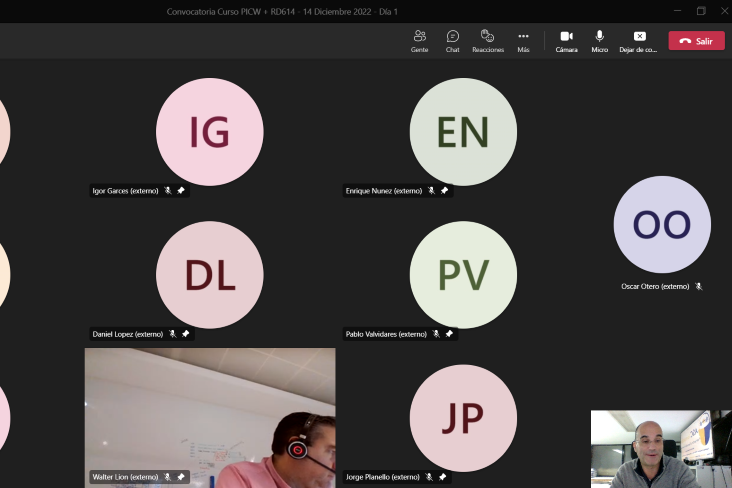The height and width of the screenshot is (488, 732).
Task: Open the Gente participants panel
Action: 419,41
